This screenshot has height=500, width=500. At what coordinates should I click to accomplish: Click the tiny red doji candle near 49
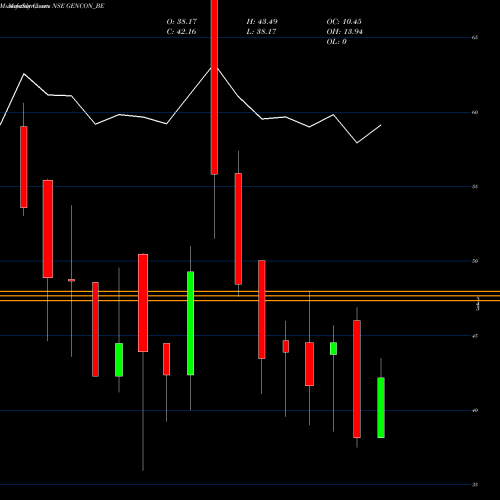click(x=71, y=280)
